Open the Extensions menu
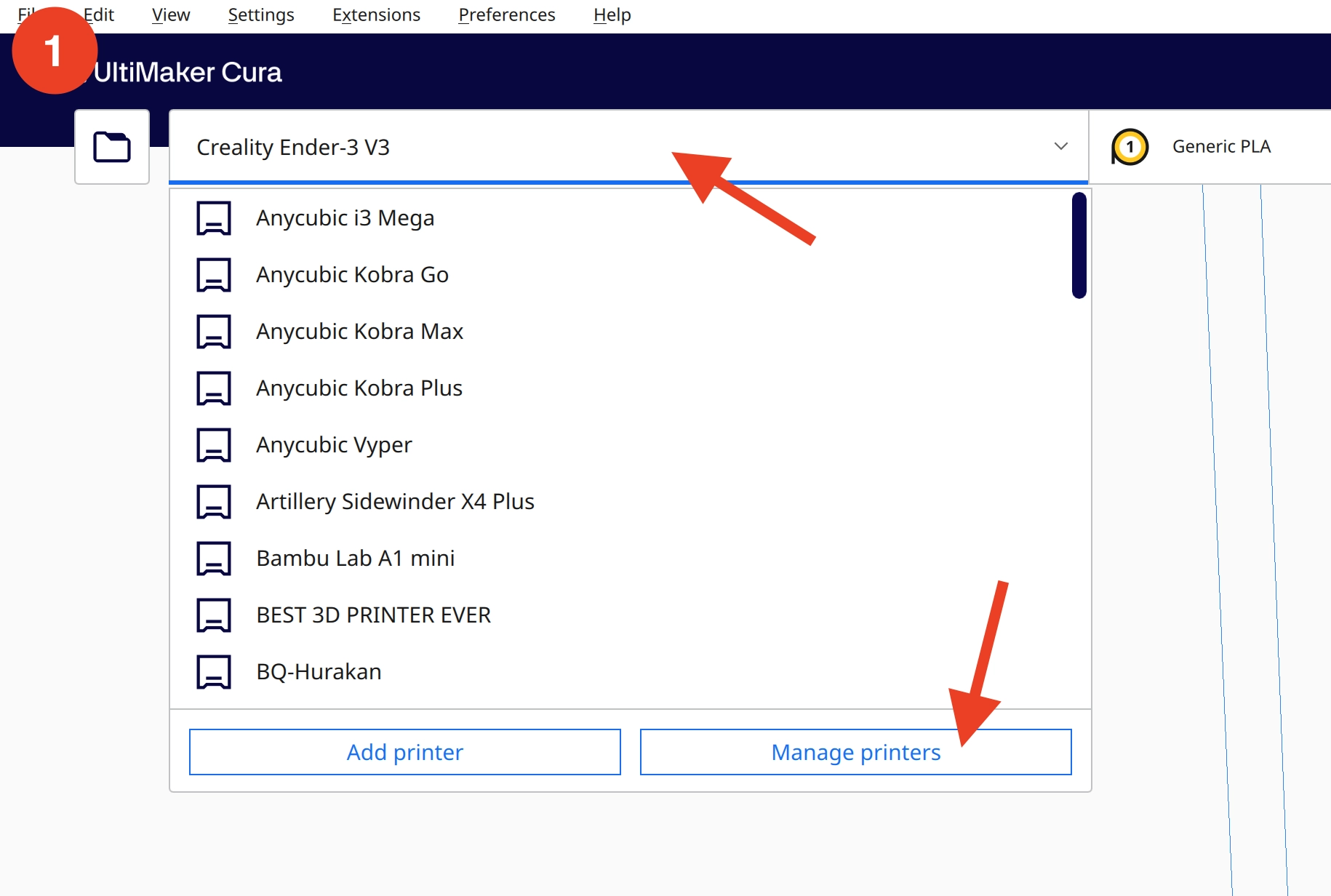Viewport: 1331px width, 896px height. point(376,15)
